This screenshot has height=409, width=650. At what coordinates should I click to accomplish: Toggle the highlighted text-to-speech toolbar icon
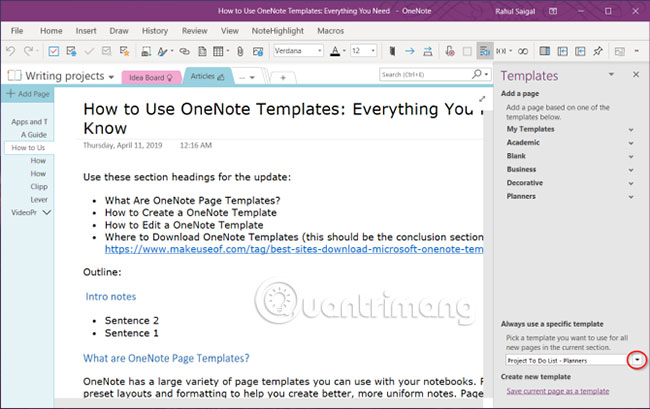click(x=485, y=51)
